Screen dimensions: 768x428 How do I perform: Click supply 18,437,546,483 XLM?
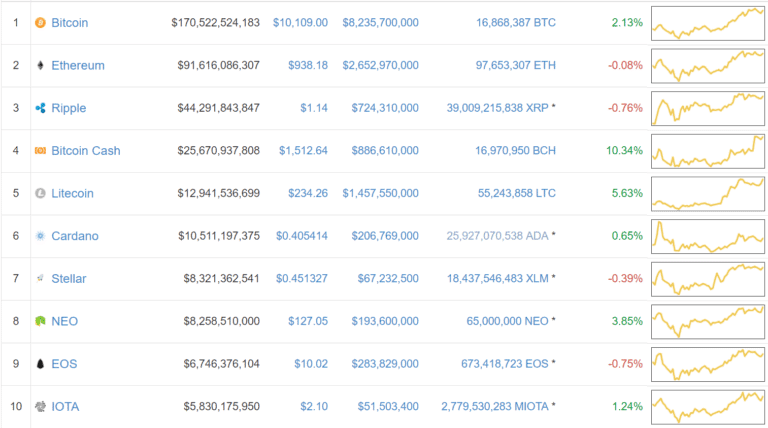click(498, 279)
